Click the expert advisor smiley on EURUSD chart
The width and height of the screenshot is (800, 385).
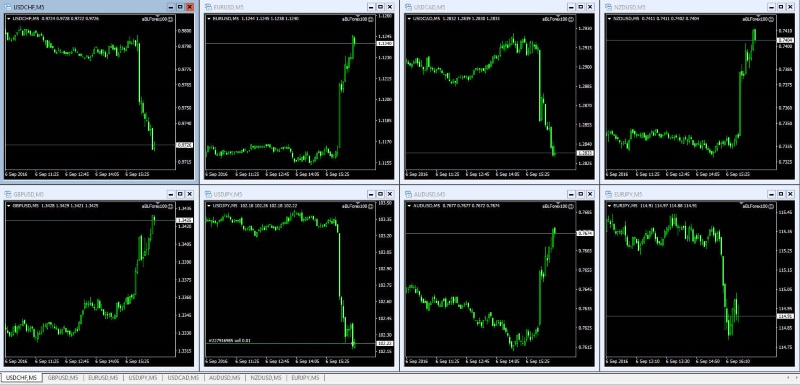tap(371, 18)
